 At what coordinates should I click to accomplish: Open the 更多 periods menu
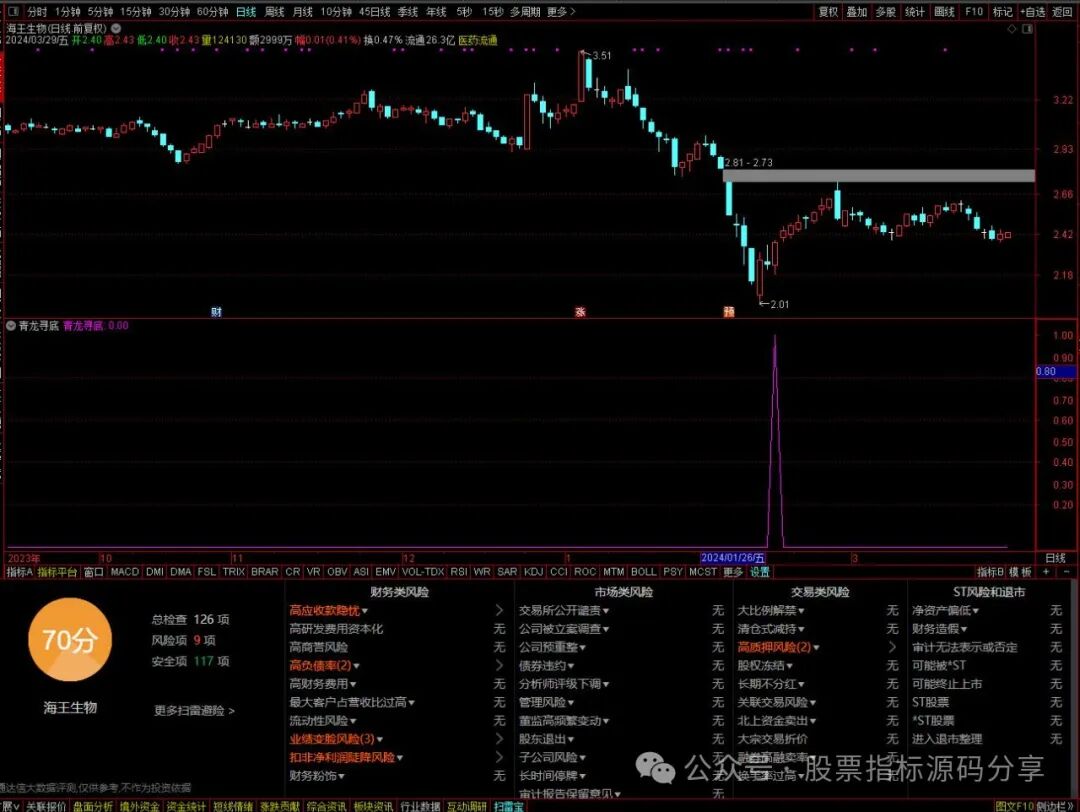point(561,12)
